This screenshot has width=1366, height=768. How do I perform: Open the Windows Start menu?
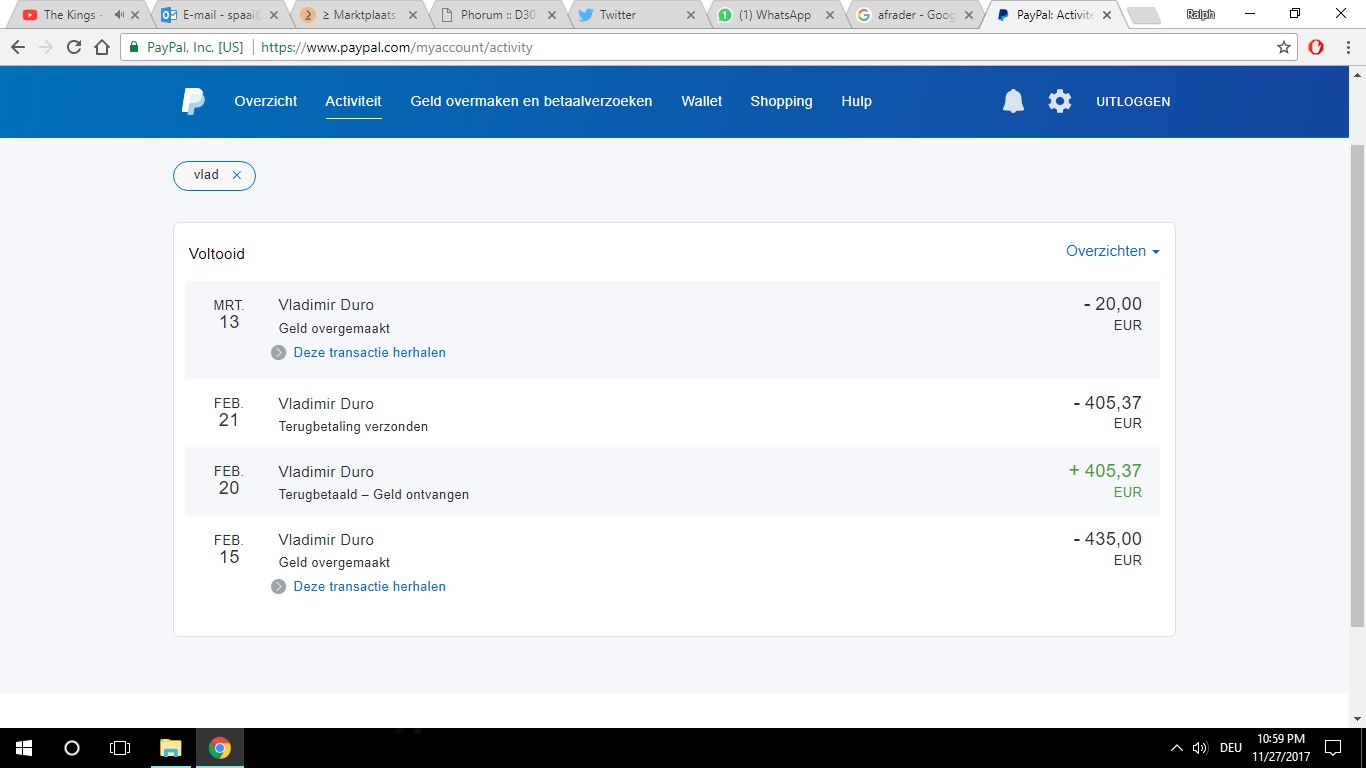tap(23, 748)
